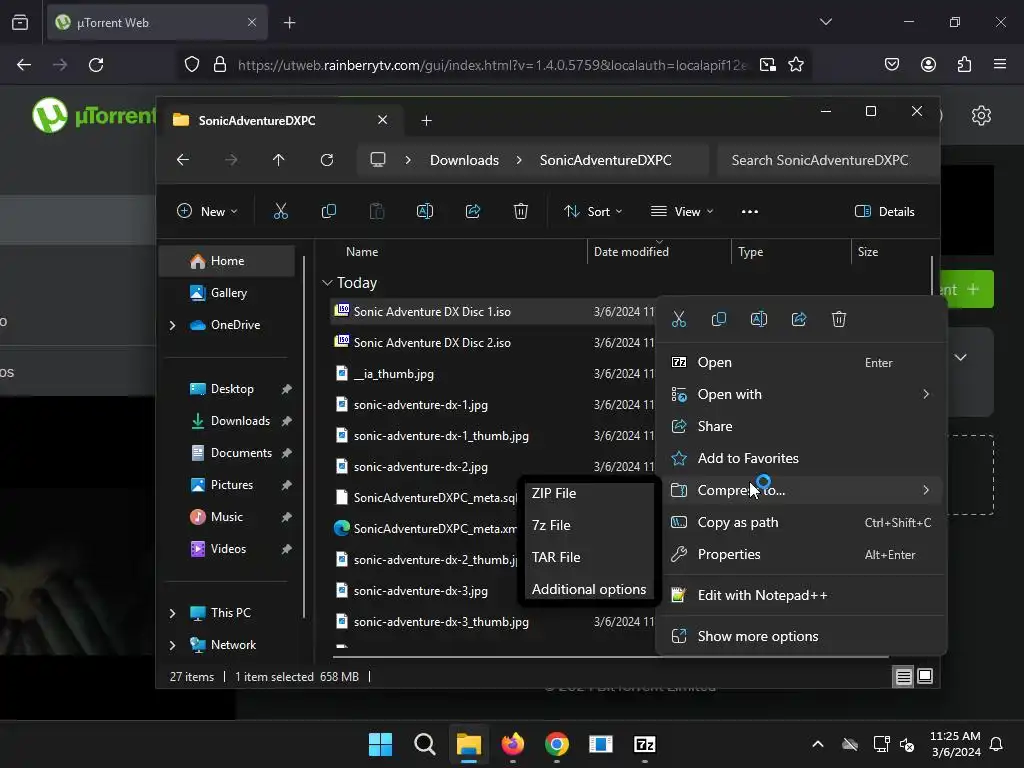Switch to large thumbnails view icon in status bar
The width and height of the screenshot is (1024, 768).
coord(925,677)
